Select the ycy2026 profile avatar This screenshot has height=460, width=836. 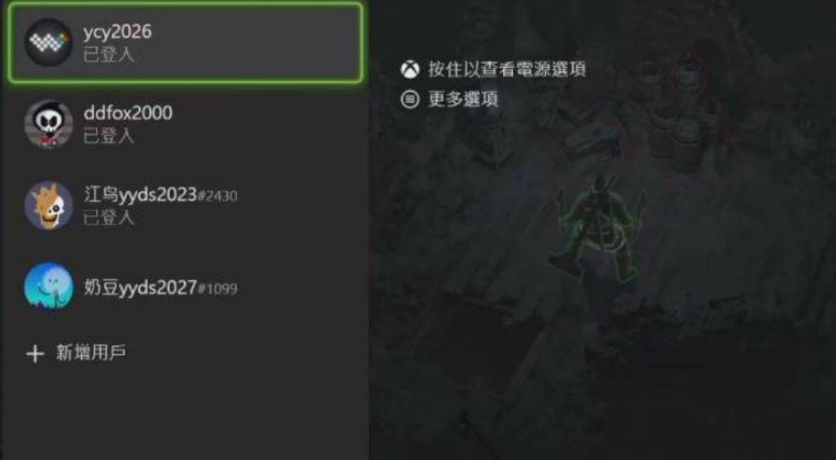pos(49,42)
